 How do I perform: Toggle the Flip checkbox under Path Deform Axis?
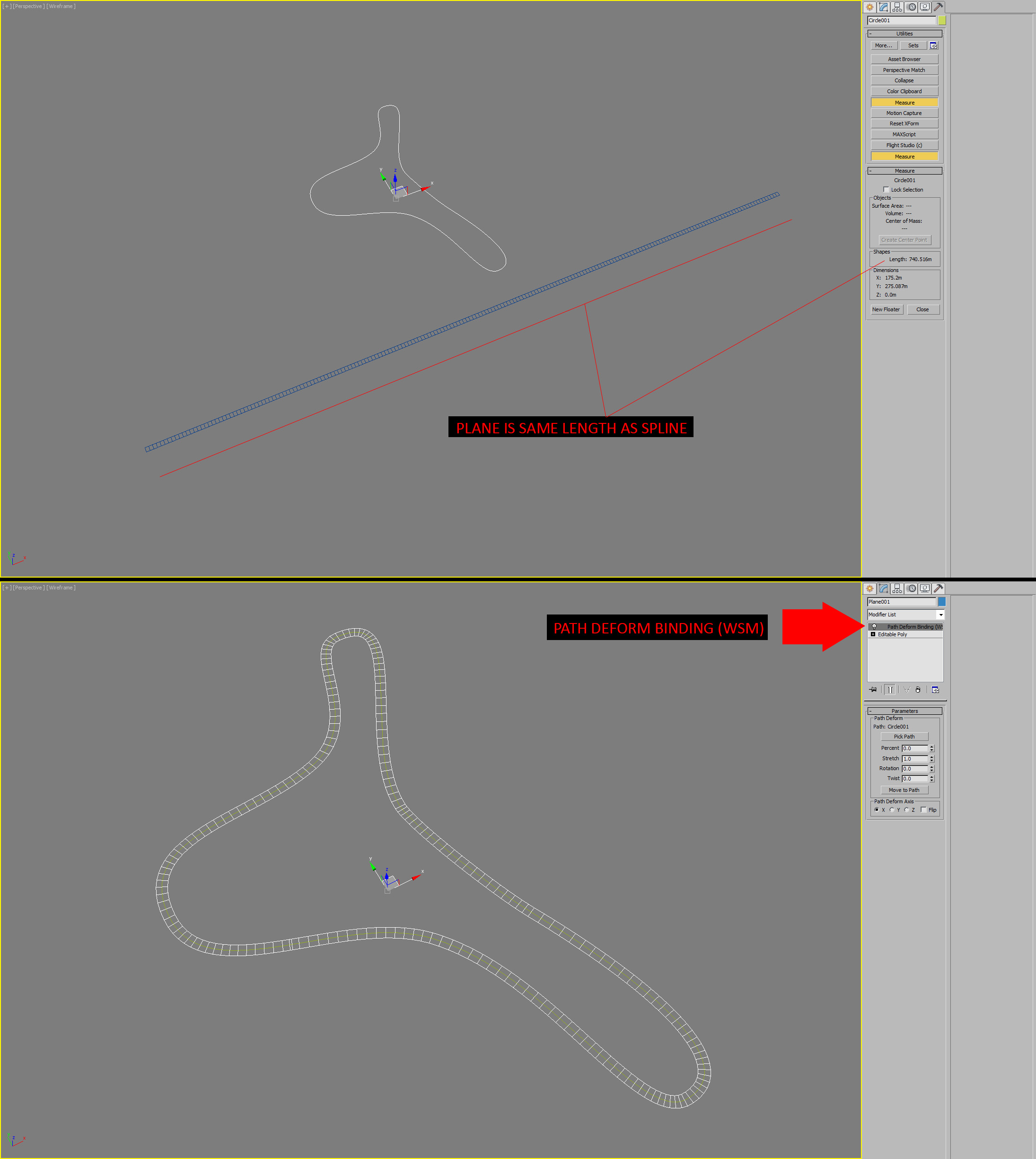pyautogui.click(x=924, y=810)
